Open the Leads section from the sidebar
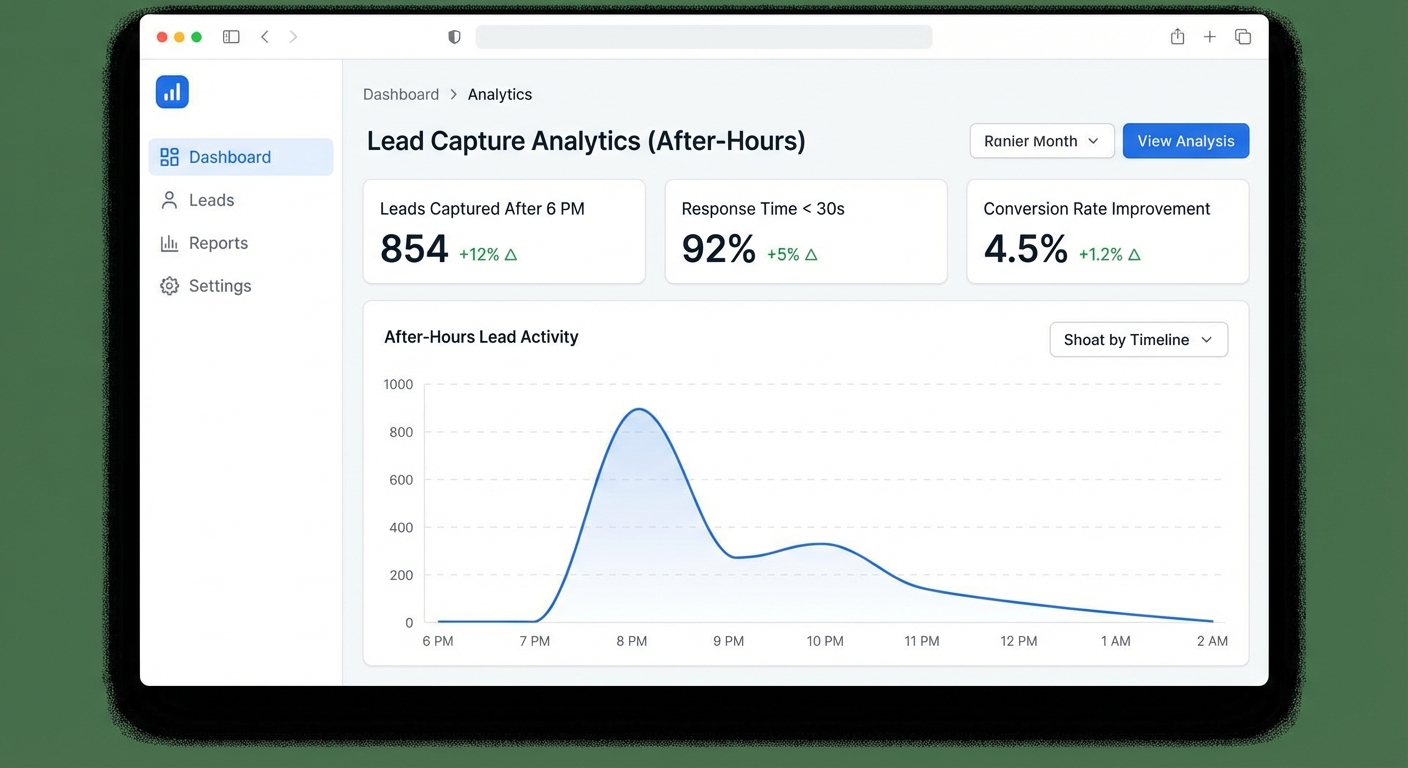Image resolution: width=1408 pixels, height=768 pixels. point(211,200)
